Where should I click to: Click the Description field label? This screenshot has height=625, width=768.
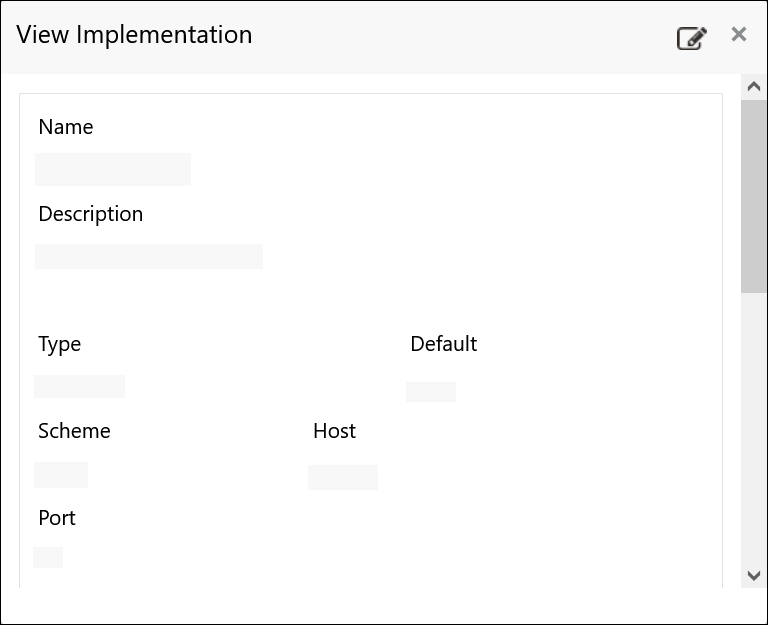point(91,214)
